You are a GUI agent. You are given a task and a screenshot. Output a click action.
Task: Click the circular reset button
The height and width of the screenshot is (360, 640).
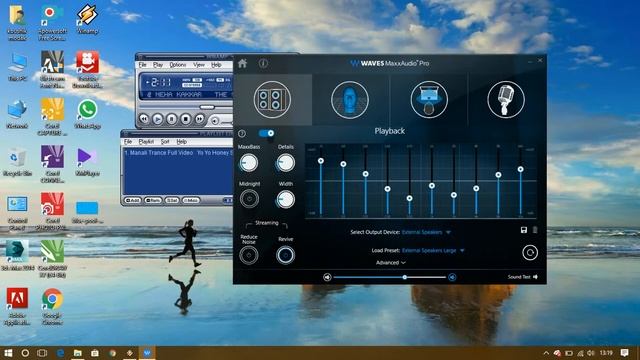530,253
